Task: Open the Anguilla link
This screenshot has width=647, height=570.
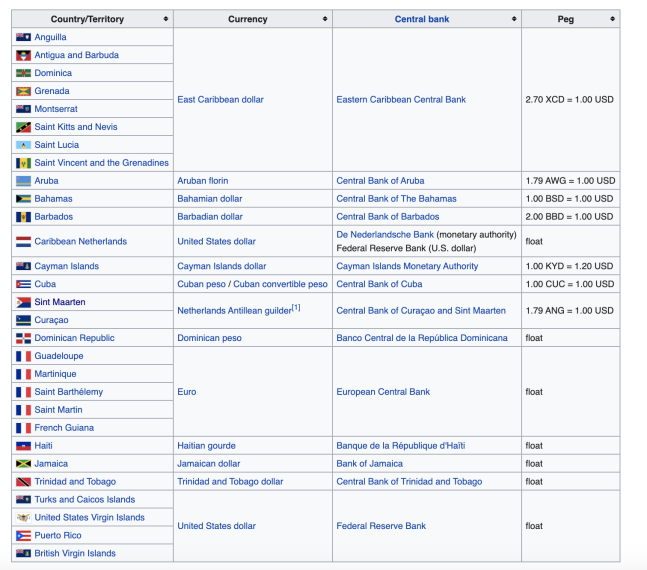Action: tap(50, 37)
